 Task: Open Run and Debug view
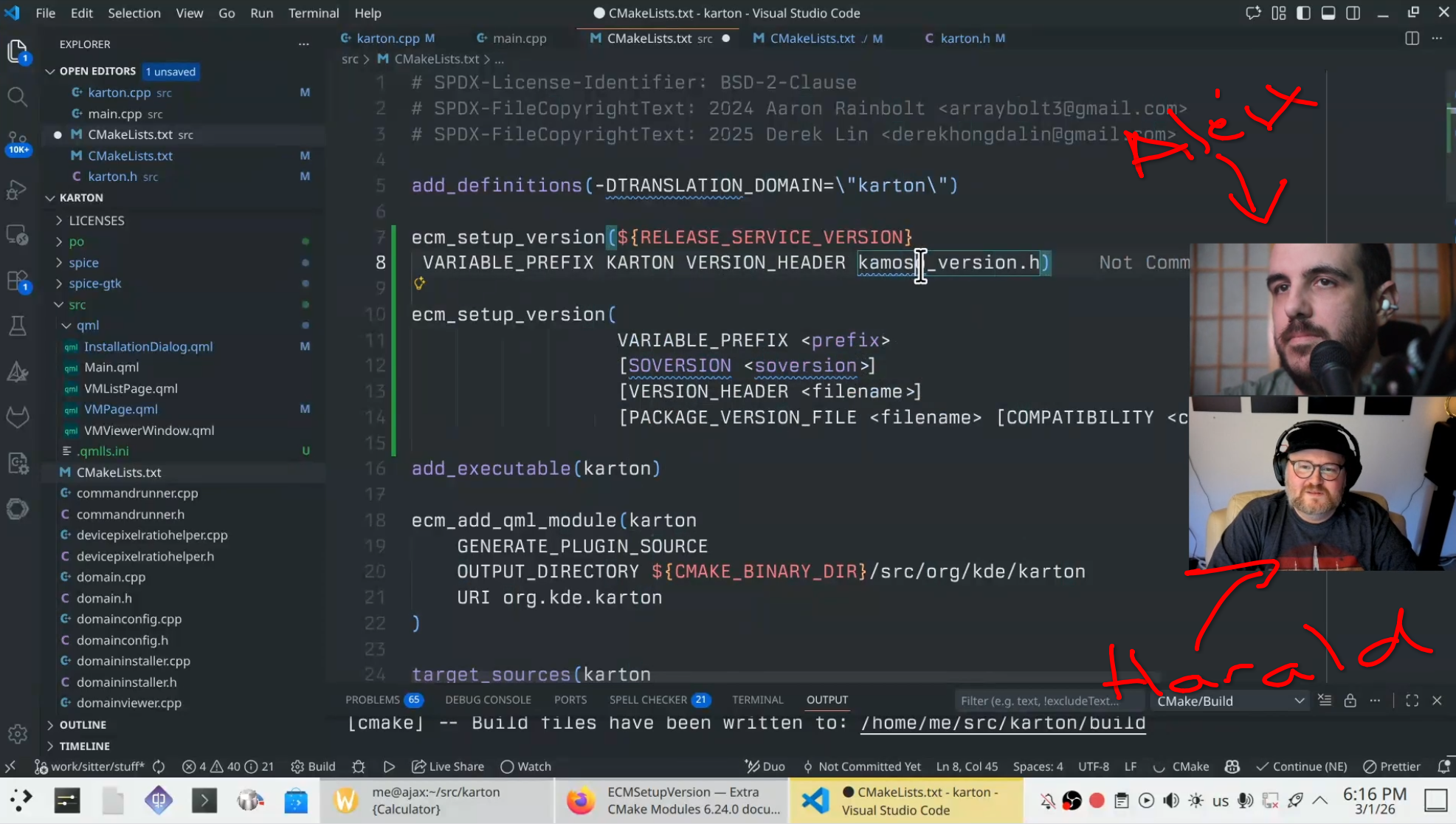click(18, 190)
